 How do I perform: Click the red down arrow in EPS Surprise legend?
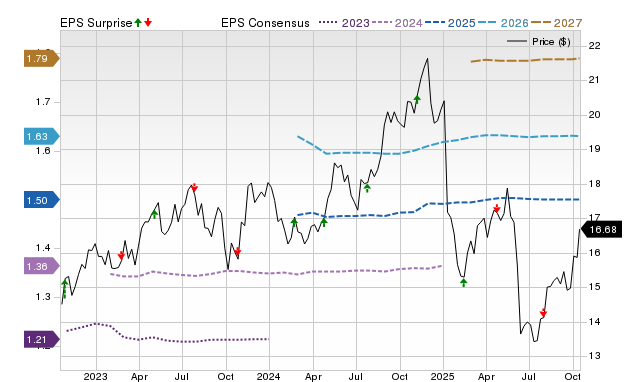tap(148, 23)
